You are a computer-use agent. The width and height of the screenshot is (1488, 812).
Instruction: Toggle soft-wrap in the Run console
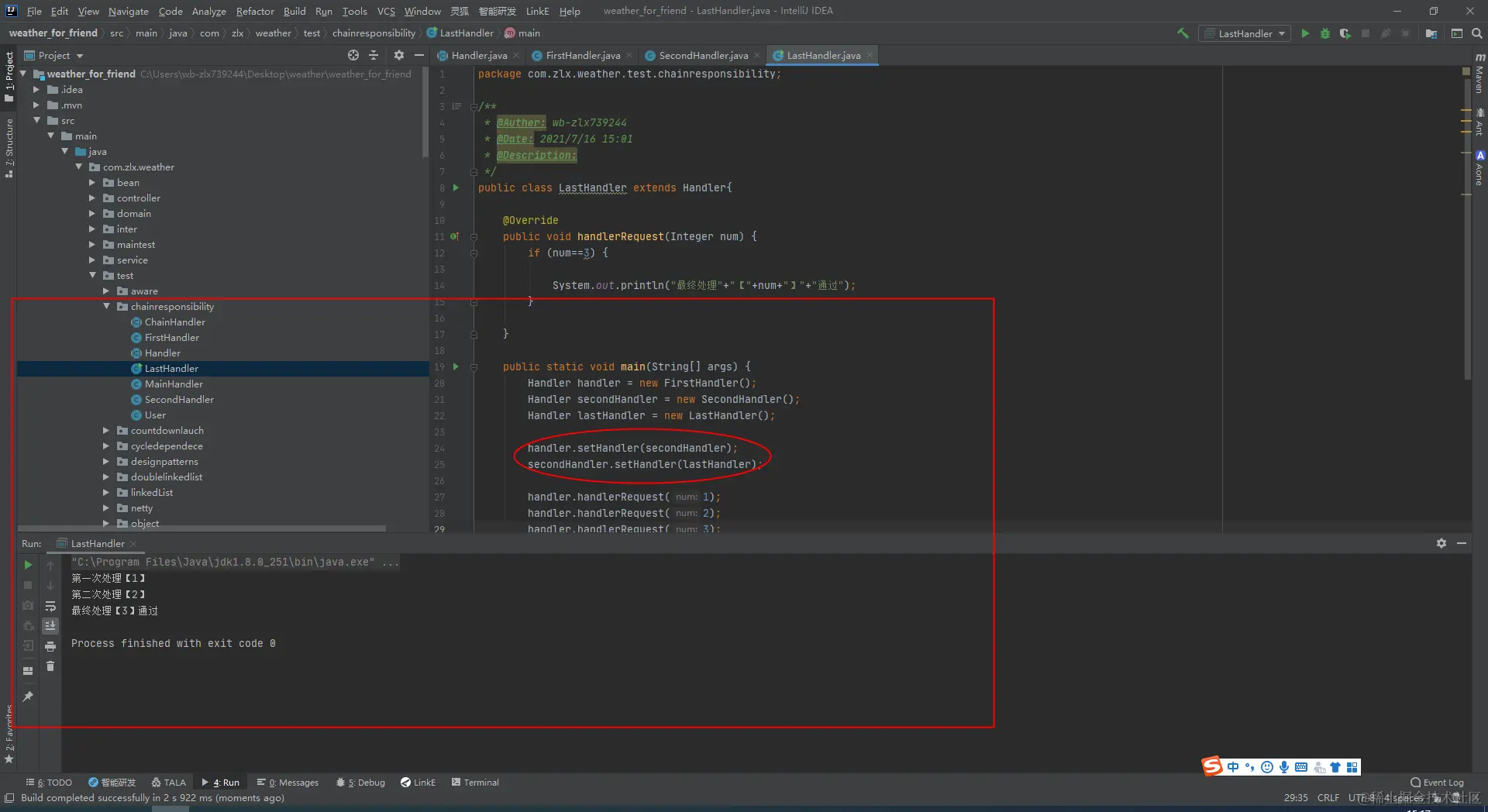tap(50, 606)
